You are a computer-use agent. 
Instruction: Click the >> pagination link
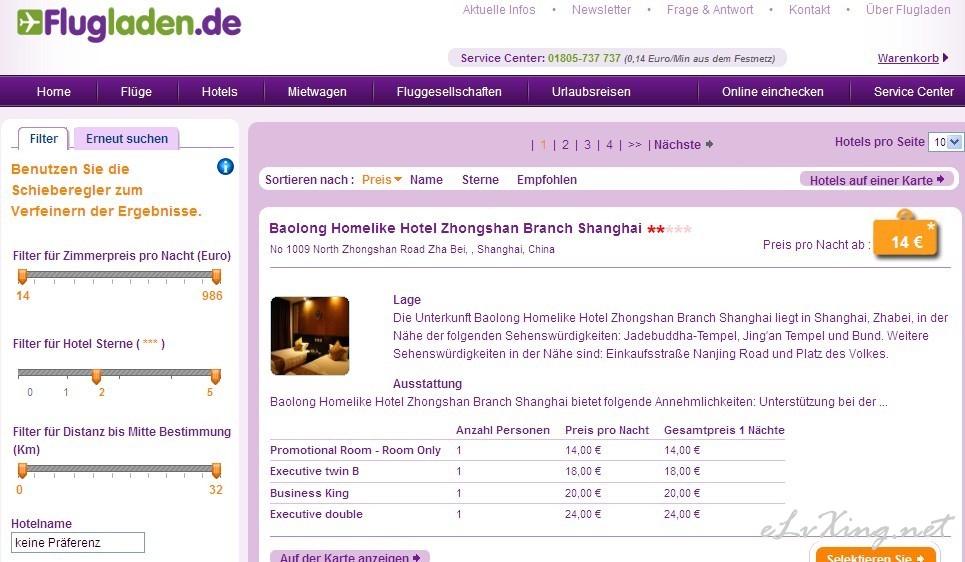pyautogui.click(x=635, y=145)
